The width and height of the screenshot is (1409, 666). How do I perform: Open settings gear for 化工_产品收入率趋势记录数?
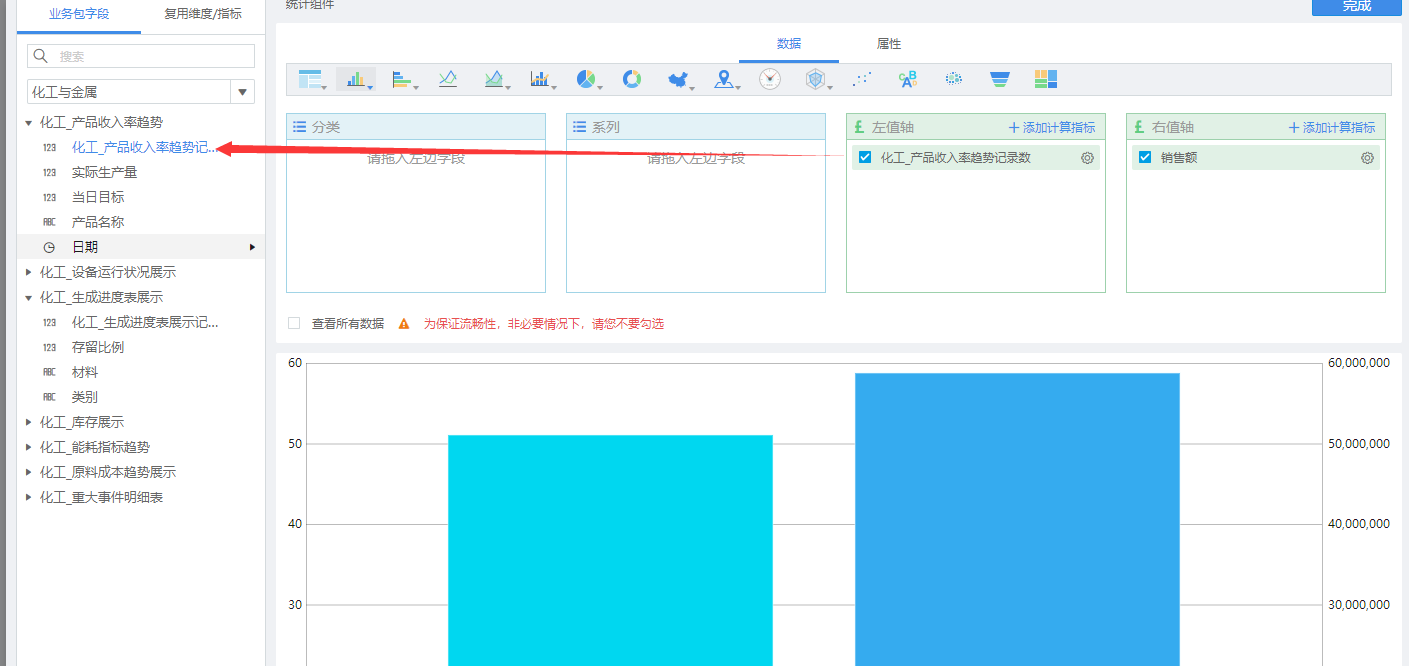(x=1087, y=158)
